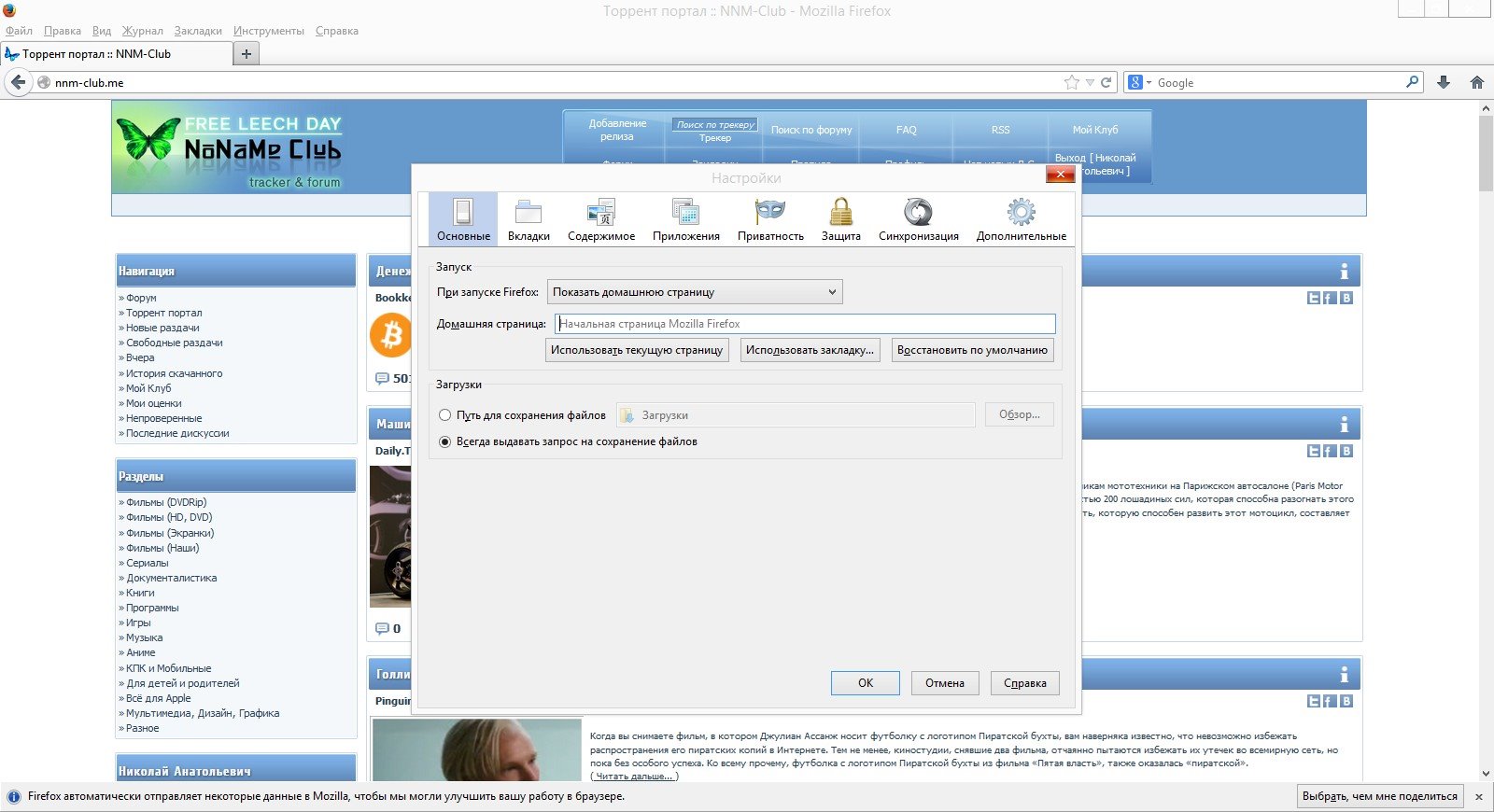
Task: Select the NNM-Club browser tab
Action: click(117, 54)
